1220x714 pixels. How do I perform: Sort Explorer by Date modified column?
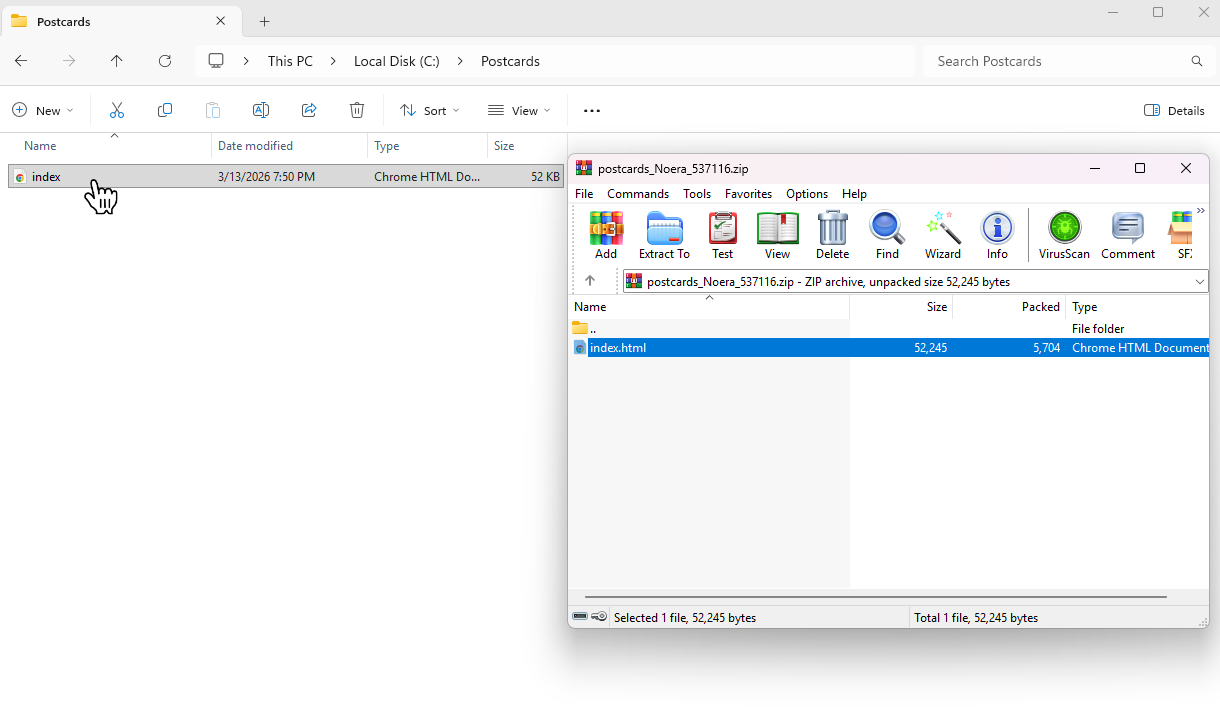click(x=289, y=146)
